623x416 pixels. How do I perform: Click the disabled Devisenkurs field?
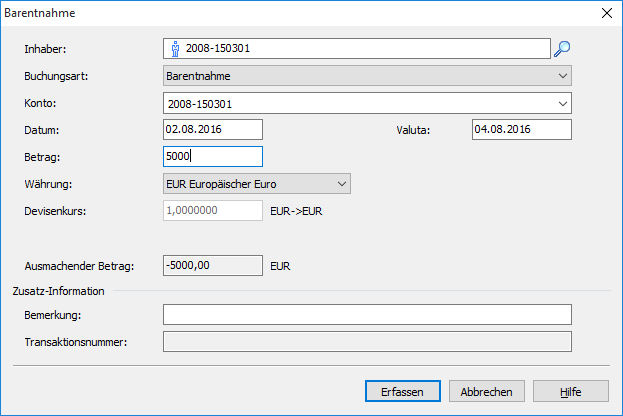pos(212,211)
